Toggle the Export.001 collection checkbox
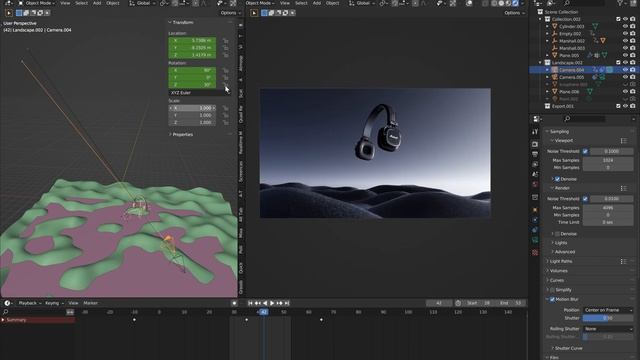The width and height of the screenshot is (640, 360). coord(618,106)
